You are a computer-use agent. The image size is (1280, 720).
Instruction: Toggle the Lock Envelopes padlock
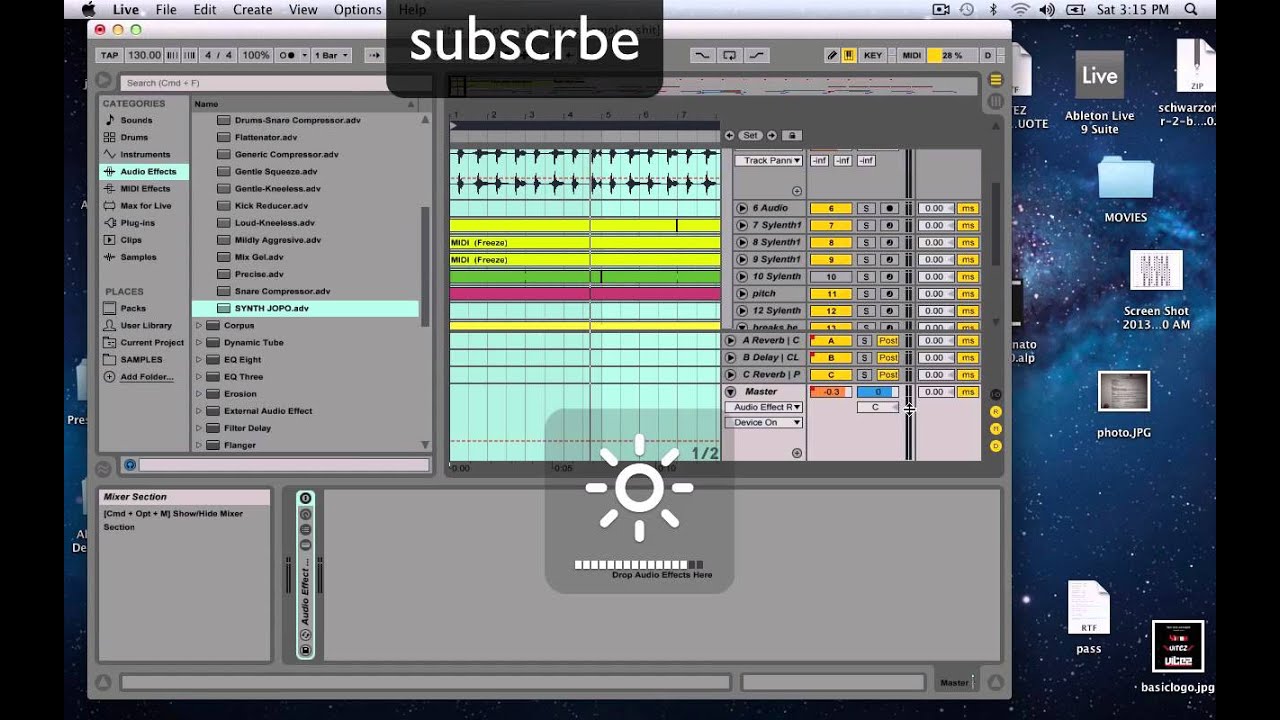point(791,135)
